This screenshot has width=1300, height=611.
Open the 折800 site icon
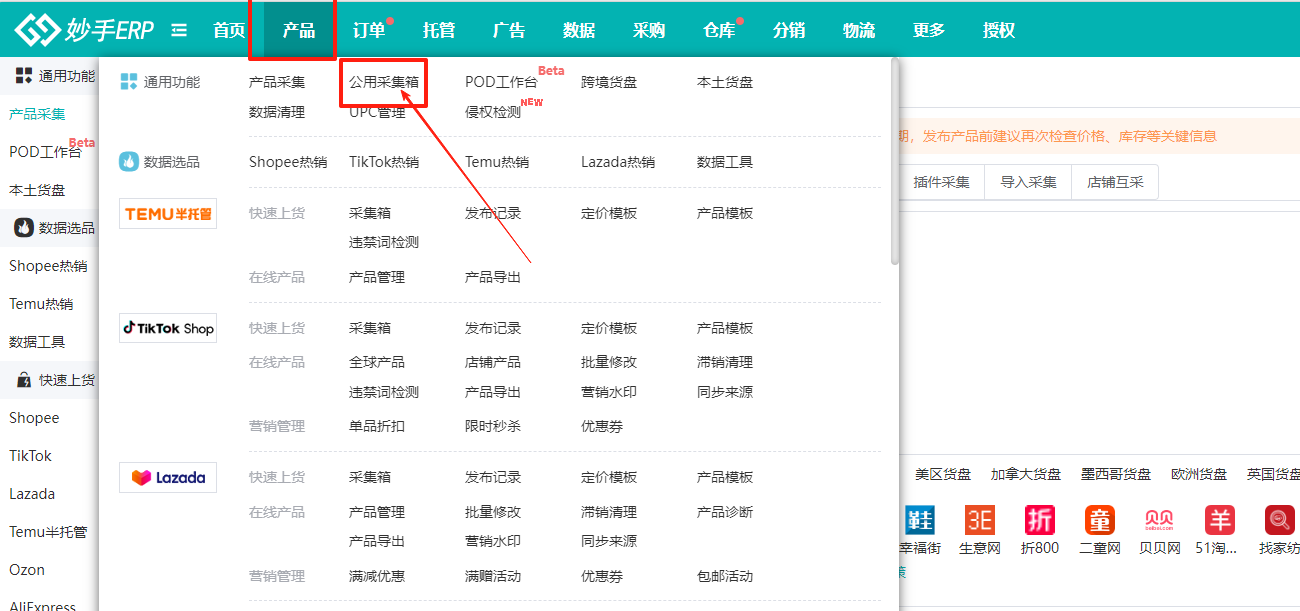click(1040, 520)
